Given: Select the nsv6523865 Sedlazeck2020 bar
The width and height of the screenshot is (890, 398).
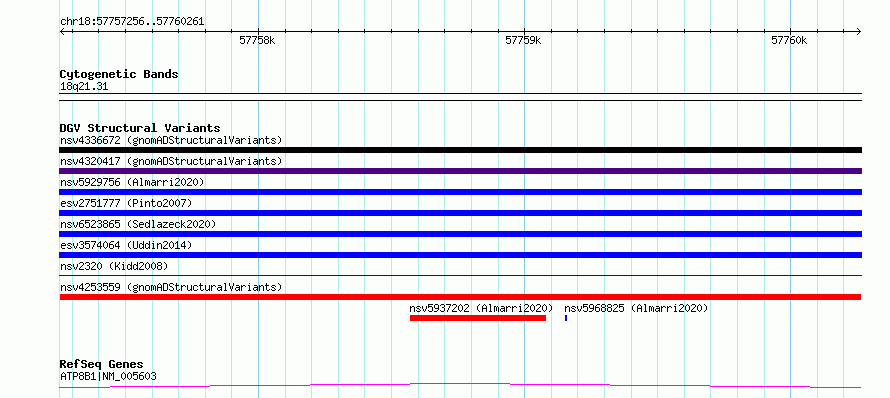Looking at the screenshot, I should 460,234.
